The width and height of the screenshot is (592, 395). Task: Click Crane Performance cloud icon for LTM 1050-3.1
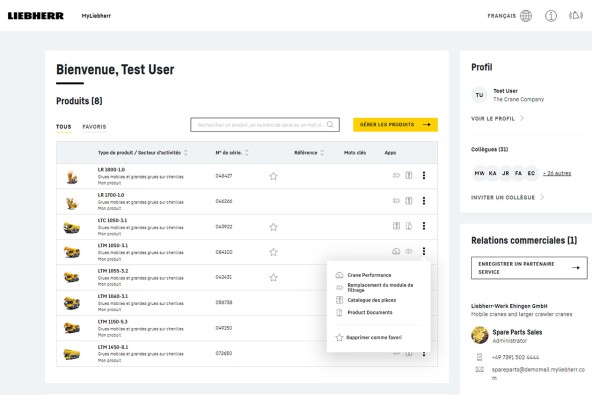click(396, 251)
